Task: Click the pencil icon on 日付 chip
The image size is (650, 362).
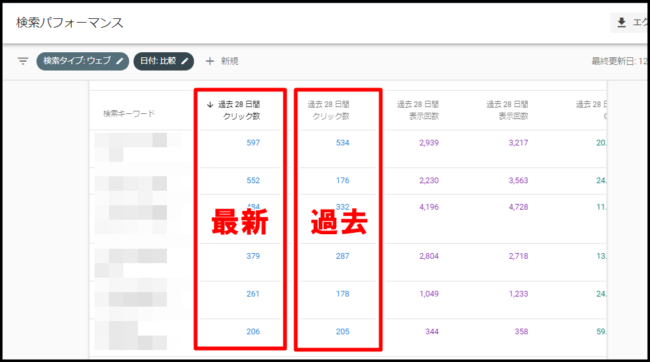Action: click(185, 61)
